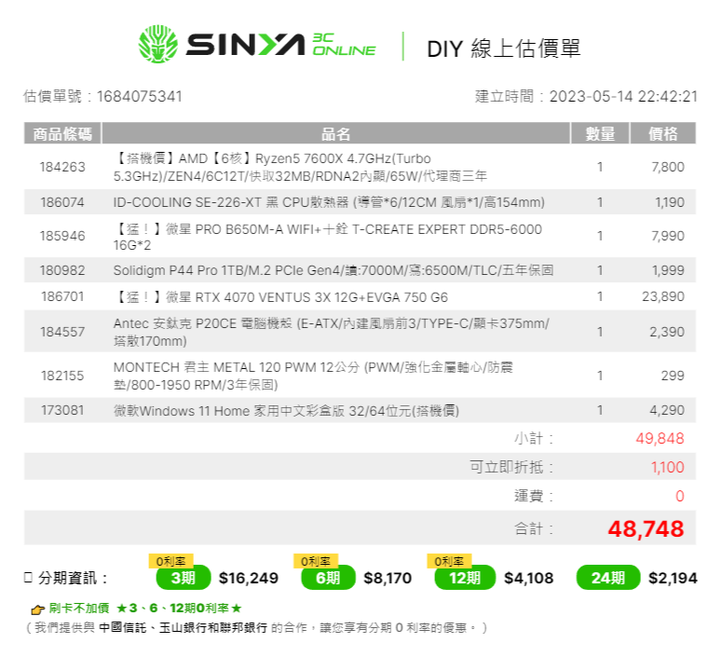Click barcode 185946
The height and width of the screenshot is (657, 720).
[62, 236]
